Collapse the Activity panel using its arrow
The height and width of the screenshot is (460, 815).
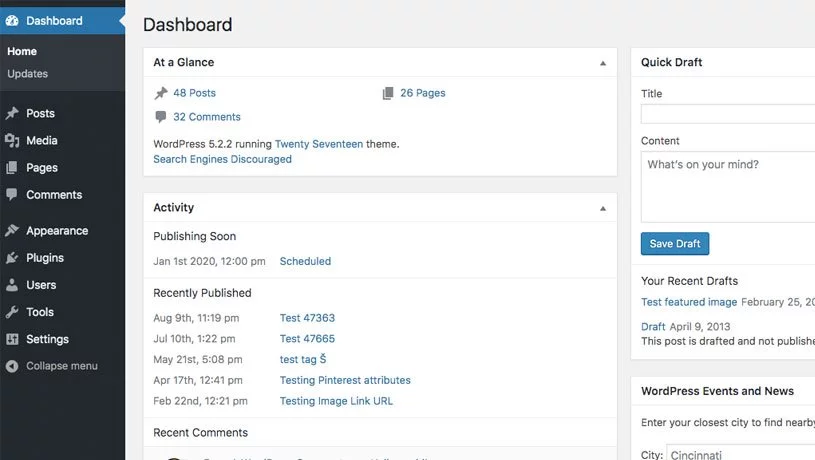[x=602, y=208]
